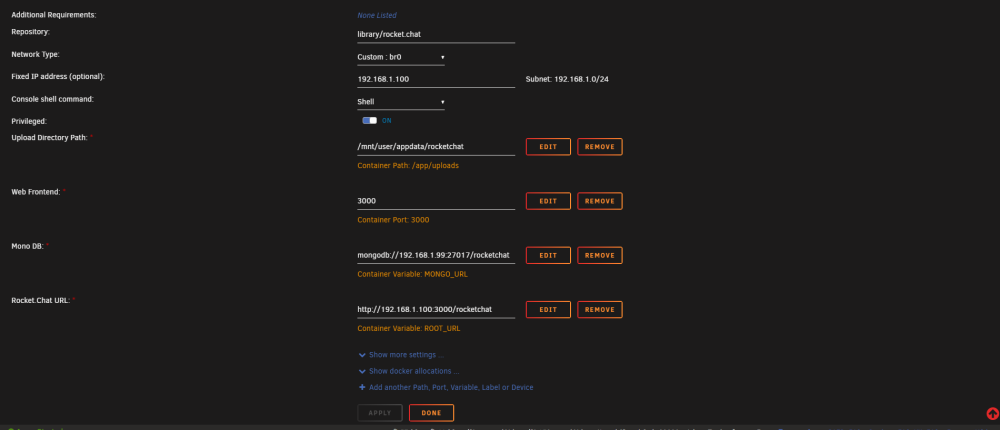This screenshot has height=430, width=1000.
Task: Edit the Rocket.Chat URL variable
Action: [548, 309]
